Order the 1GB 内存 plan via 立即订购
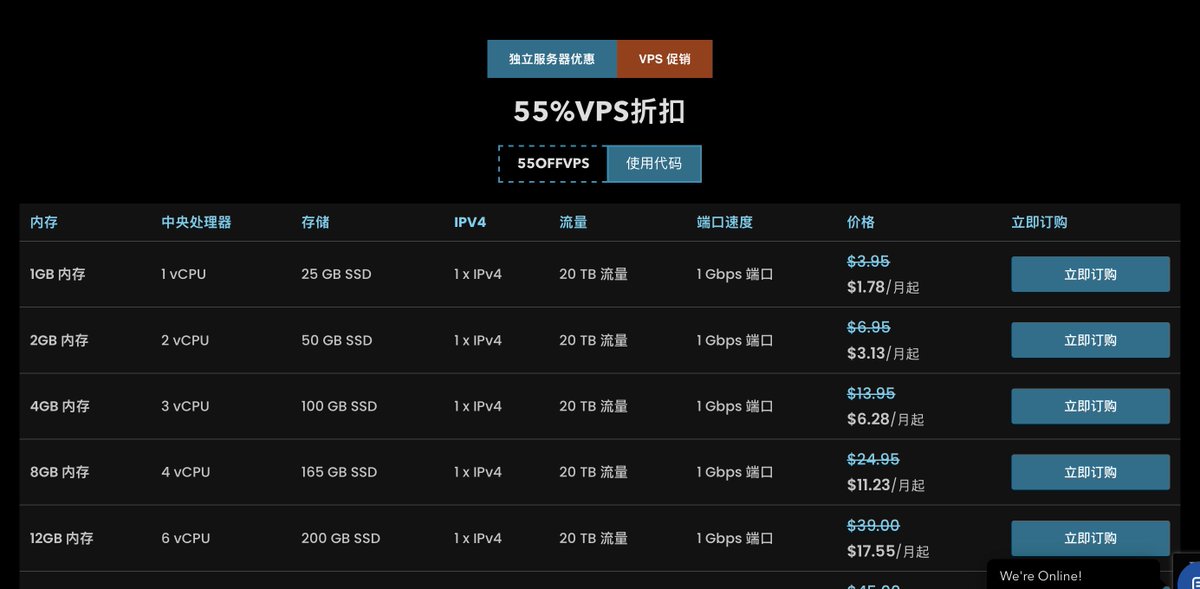 [1090, 274]
